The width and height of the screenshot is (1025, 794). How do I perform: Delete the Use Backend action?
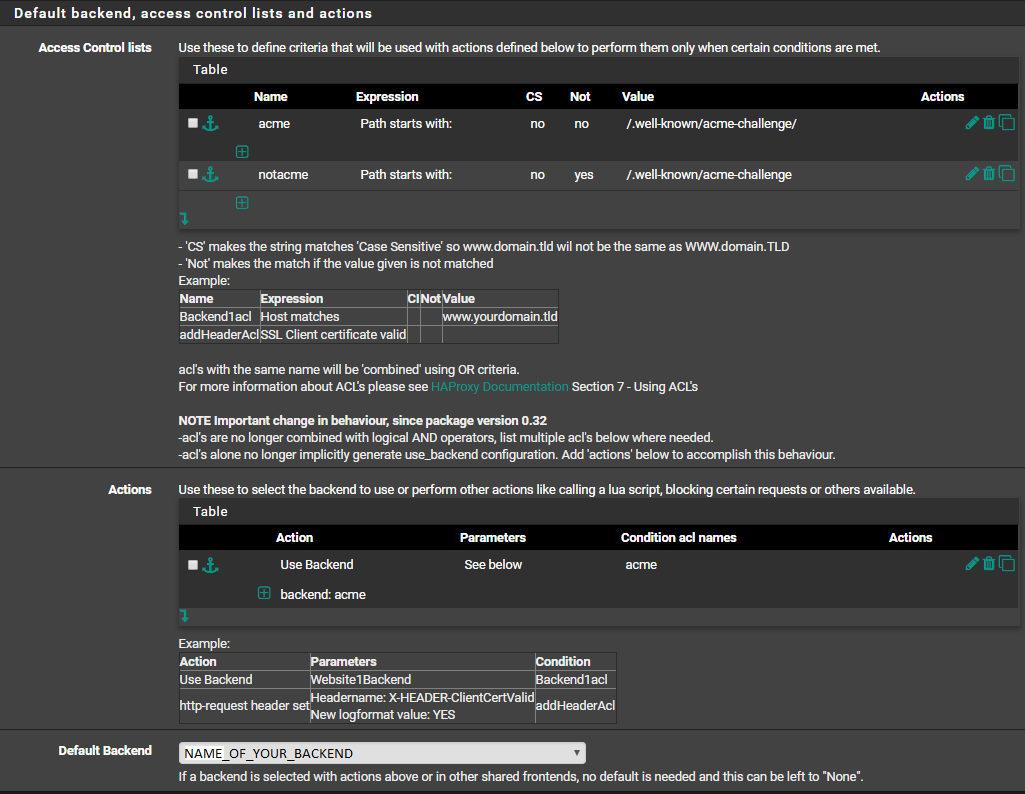989,564
